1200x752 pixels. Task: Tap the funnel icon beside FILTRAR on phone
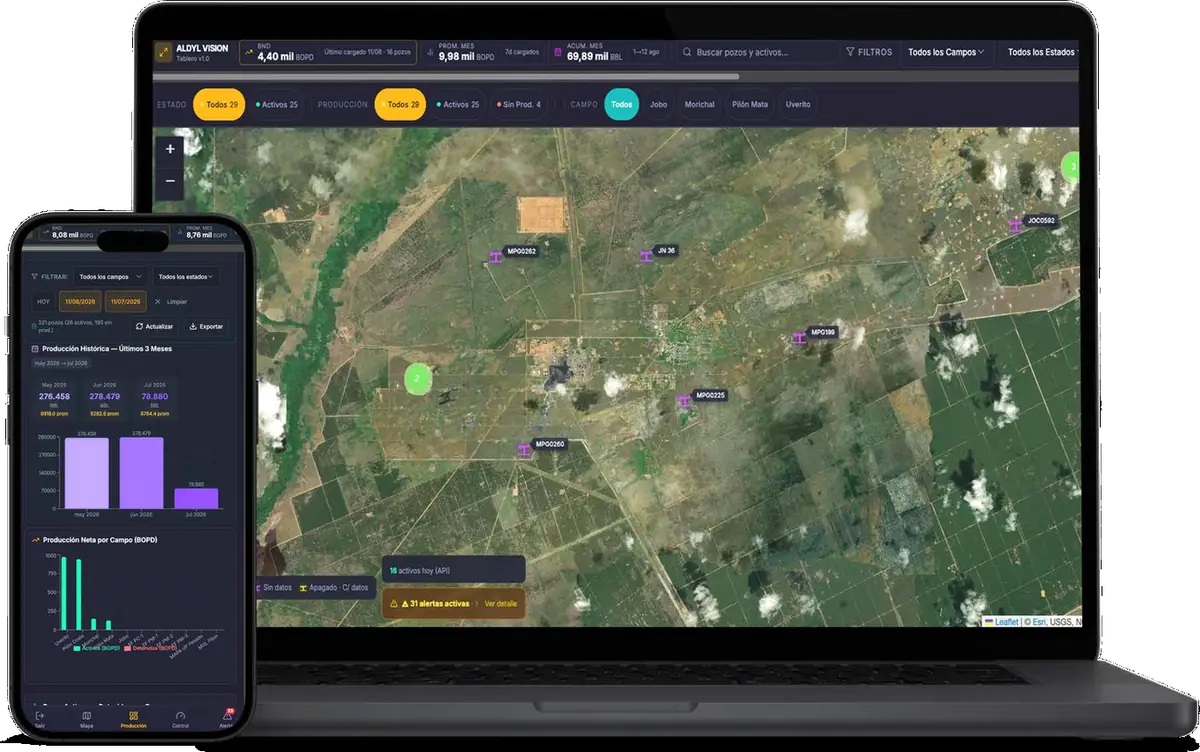click(35, 276)
